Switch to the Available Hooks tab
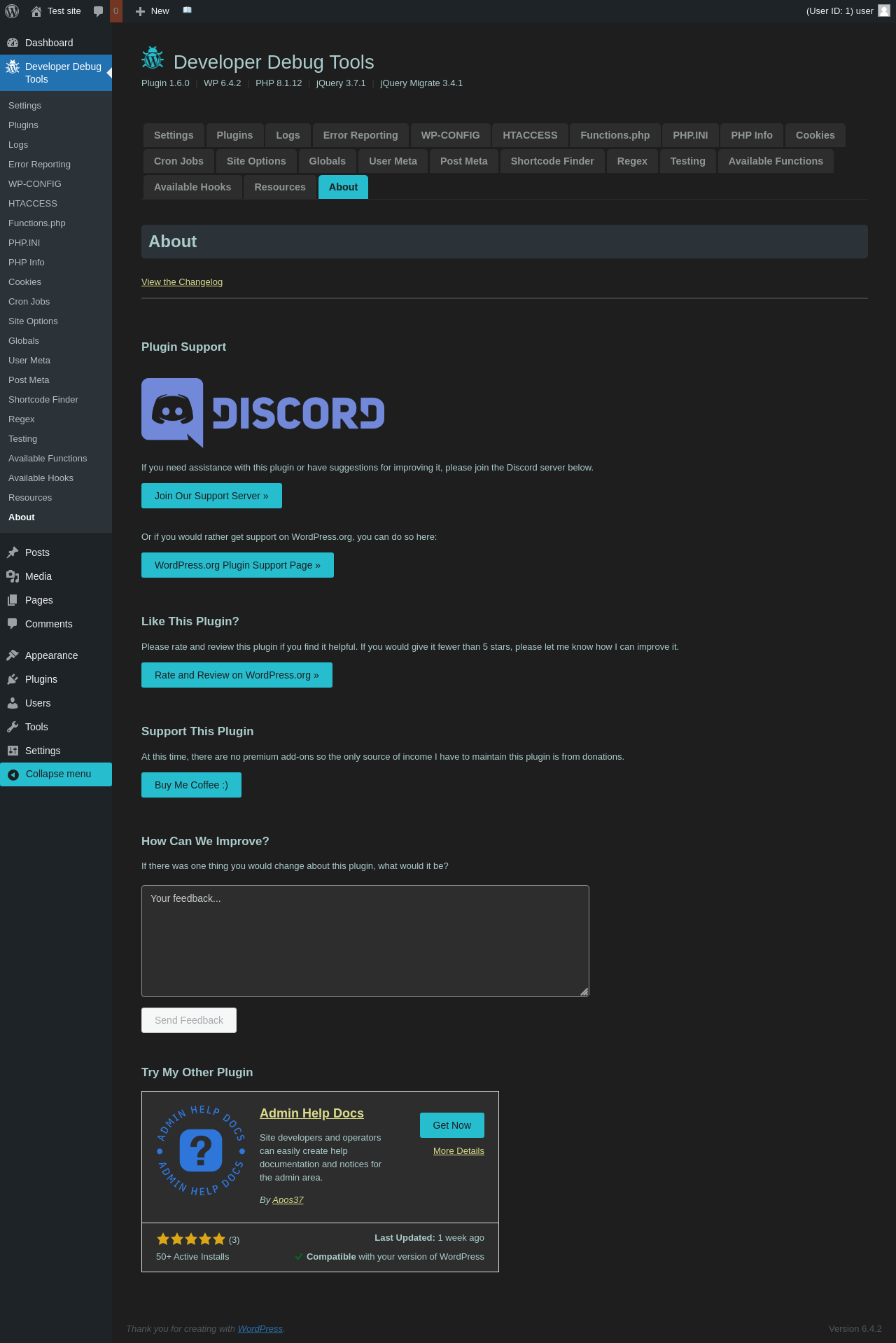This screenshot has height=1343, width=896. click(x=192, y=187)
